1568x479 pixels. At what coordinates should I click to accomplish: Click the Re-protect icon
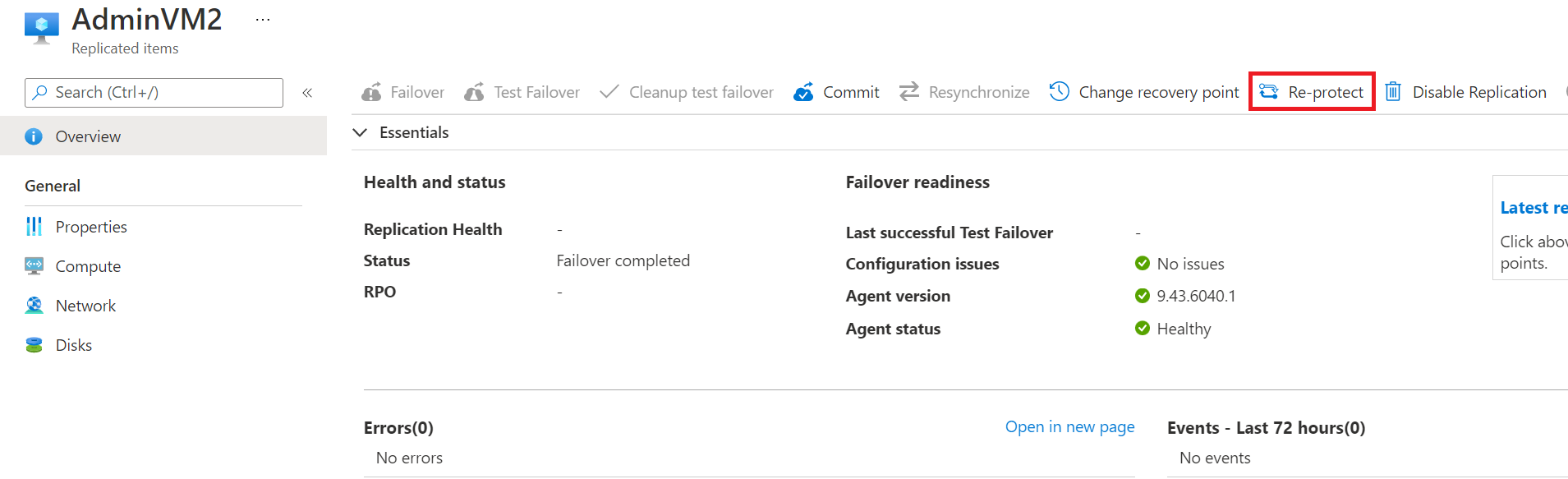pyautogui.click(x=1269, y=91)
